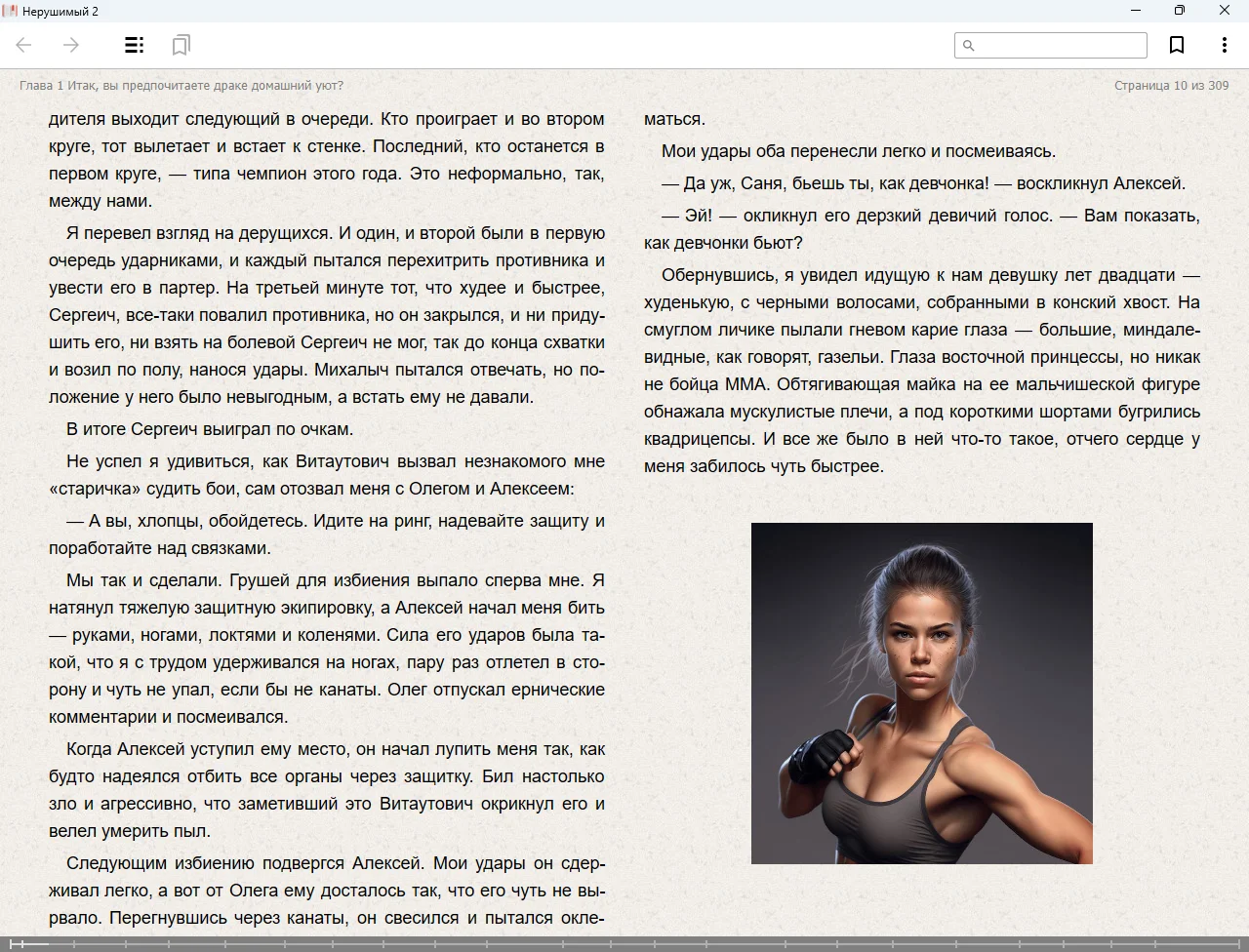Image resolution: width=1249 pixels, height=952 pixels.
Task: Click the female fighter illustration
Action: click(x=921, y=693)
